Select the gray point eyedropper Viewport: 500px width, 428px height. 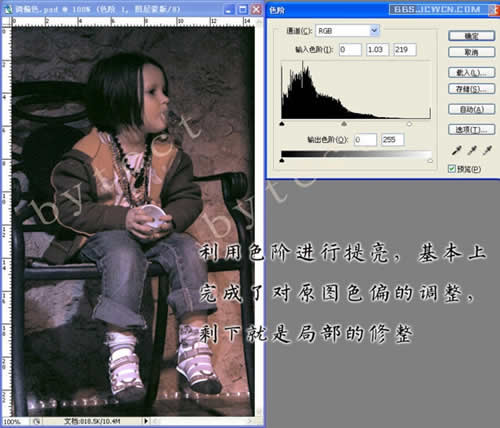point(472,150)
